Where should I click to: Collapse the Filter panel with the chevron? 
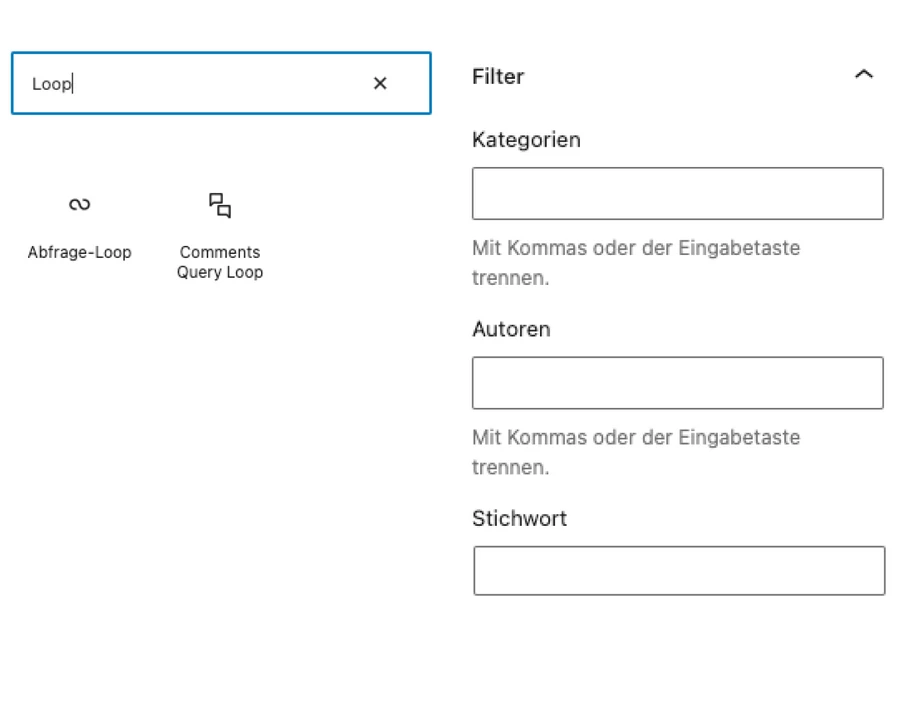[864, 75]
